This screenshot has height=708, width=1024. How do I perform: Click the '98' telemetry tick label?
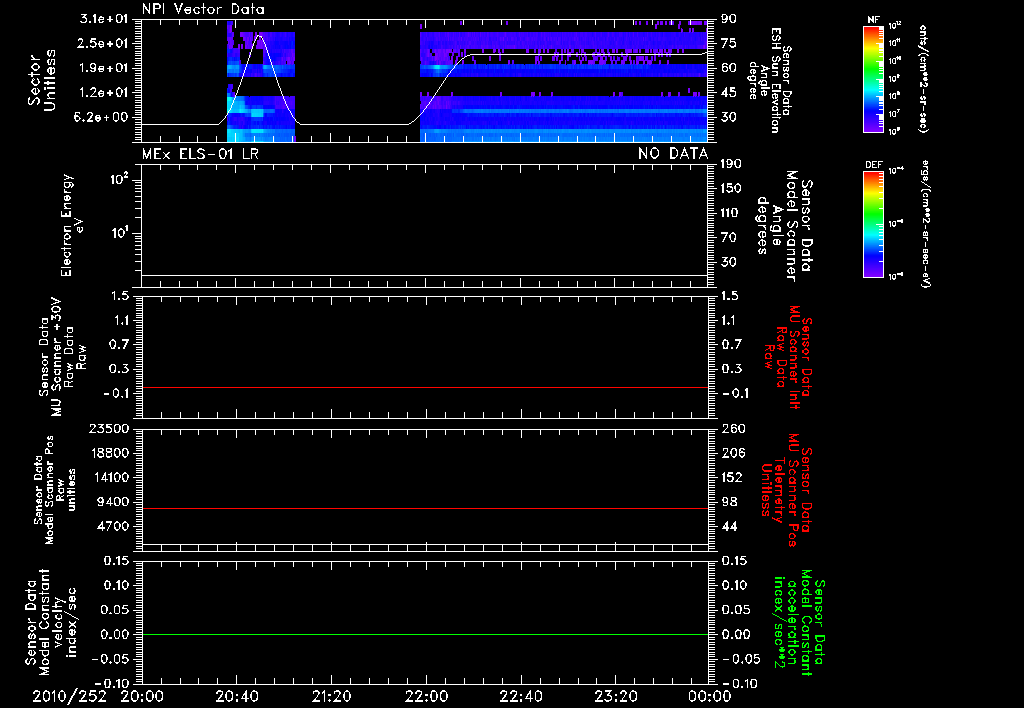tap(729, 502)
